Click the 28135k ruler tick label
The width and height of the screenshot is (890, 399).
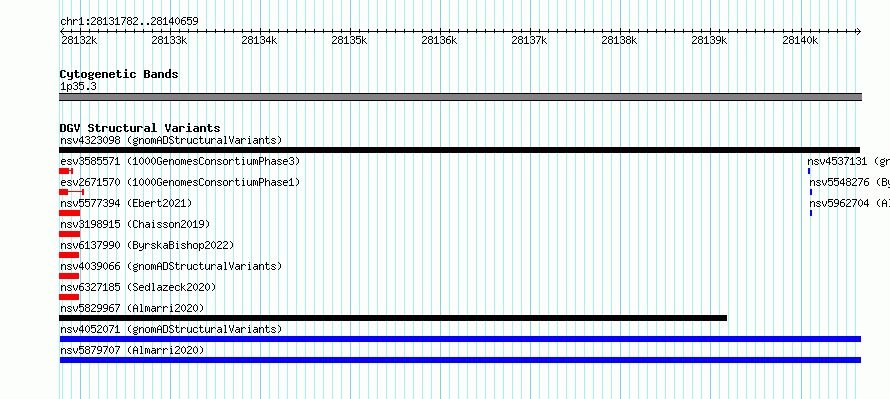[350, 40]
